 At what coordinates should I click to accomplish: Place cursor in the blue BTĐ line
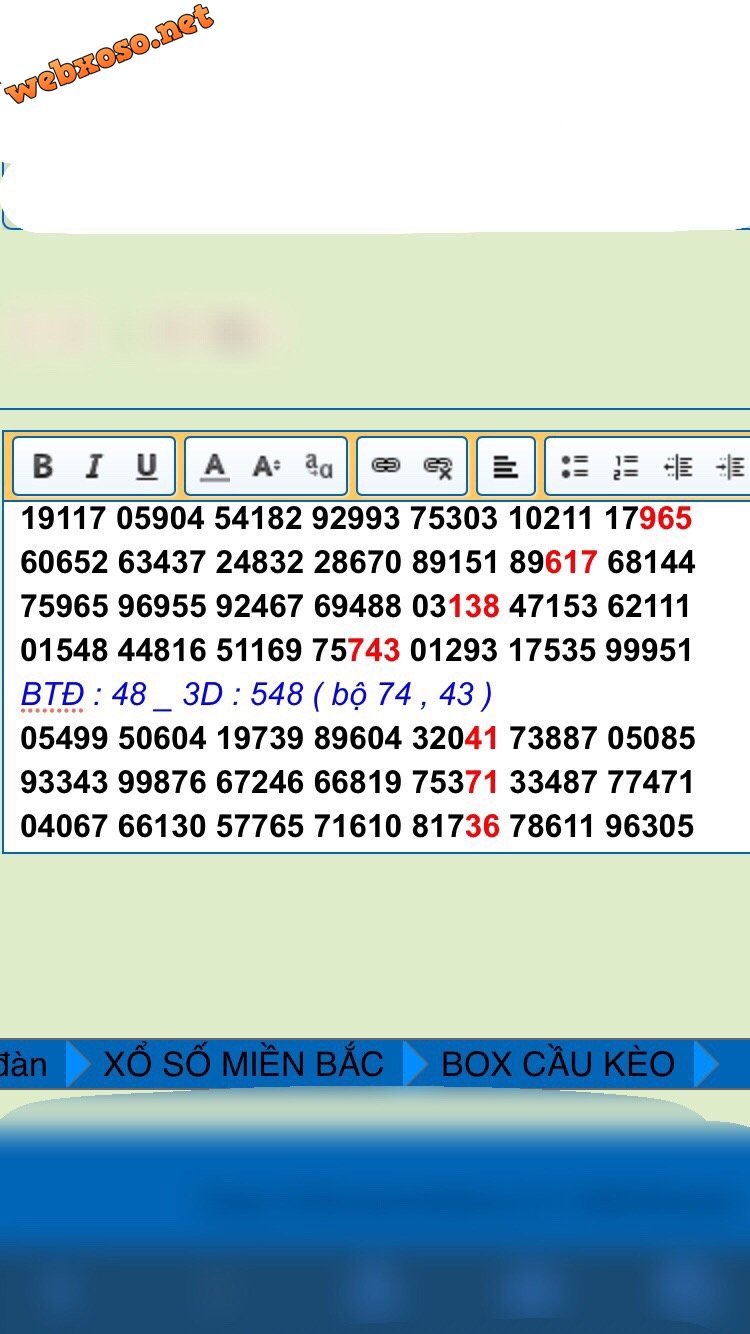[256, 694]
